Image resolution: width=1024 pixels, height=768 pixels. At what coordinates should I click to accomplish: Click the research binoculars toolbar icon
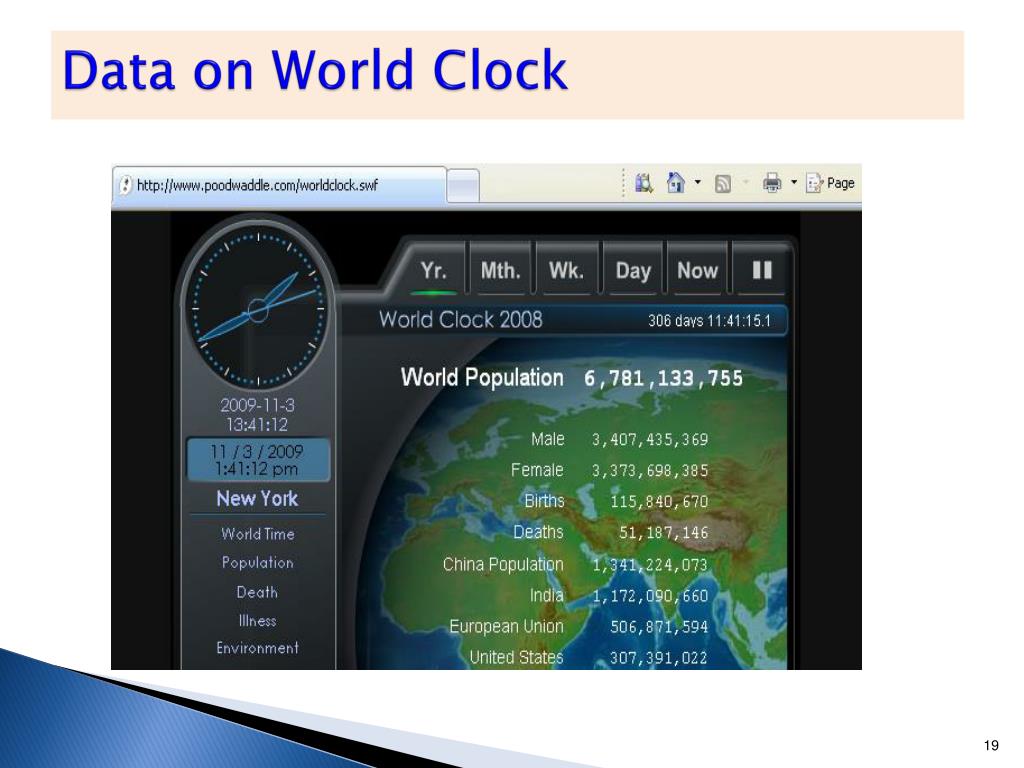click(x=644, y=183)
